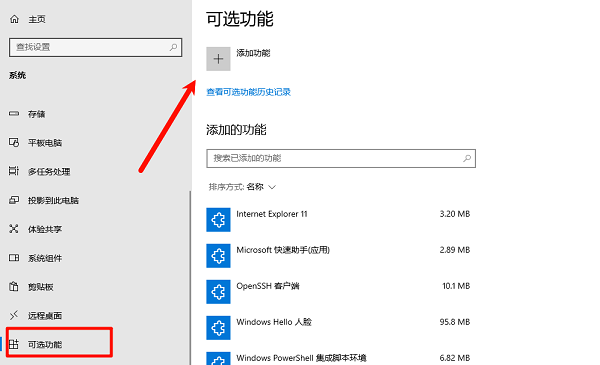Click Windows PowerShell 集成脚本环境 name text
Image resolution: width=600 pixels, height=365 pixels.
point(302,358)
